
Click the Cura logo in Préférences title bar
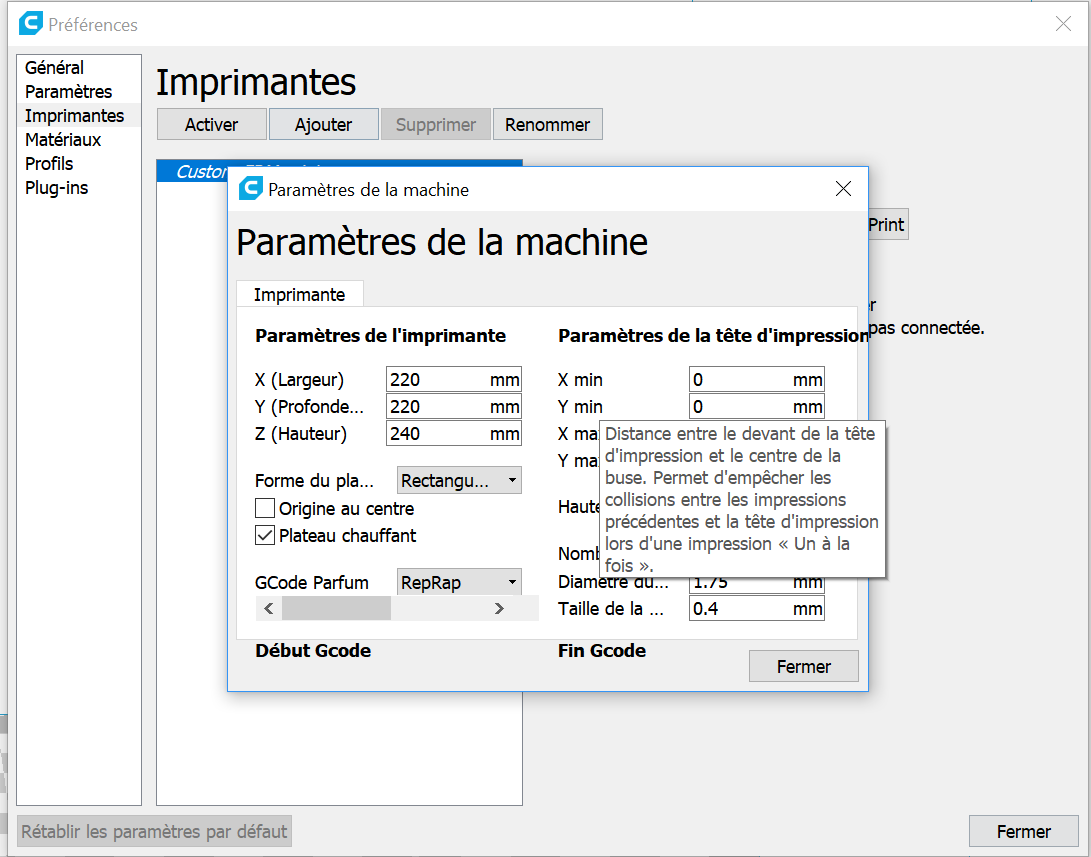[30, 24]
